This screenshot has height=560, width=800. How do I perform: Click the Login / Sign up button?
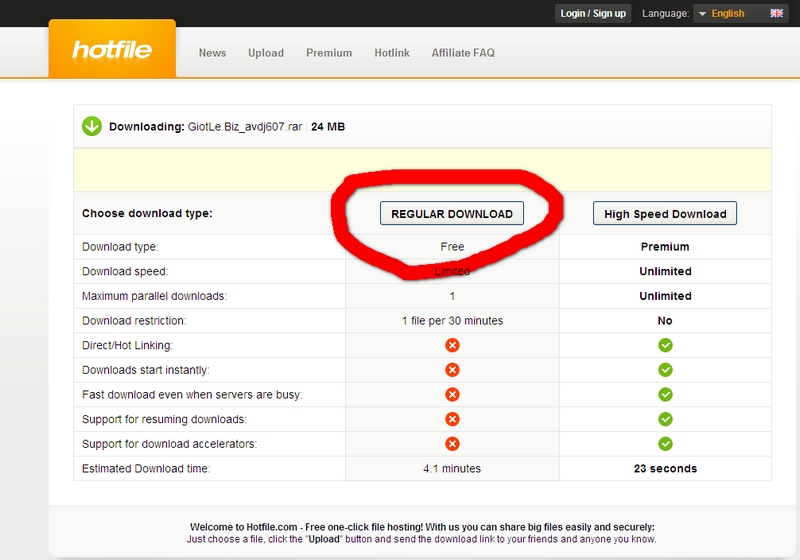pos(593,13)
